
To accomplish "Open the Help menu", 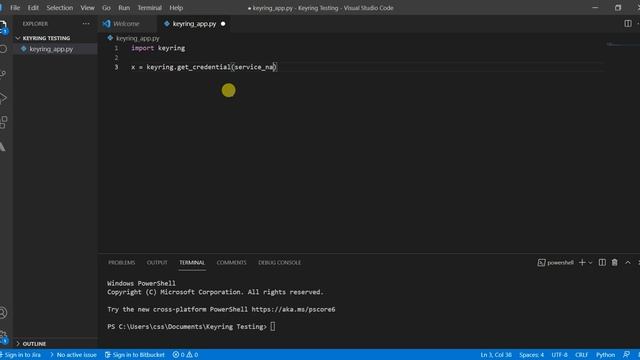I will 176,8.
